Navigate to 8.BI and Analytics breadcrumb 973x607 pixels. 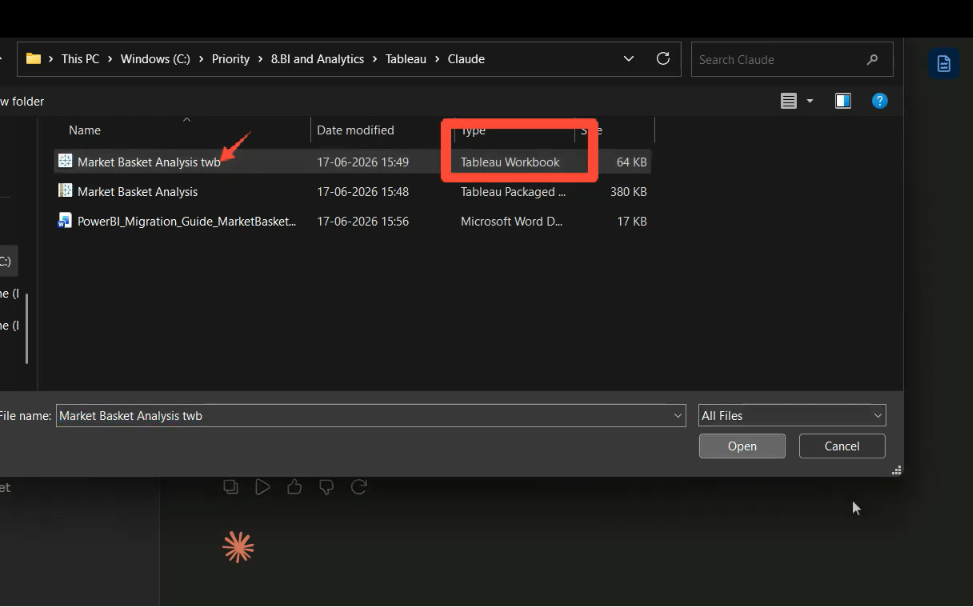(317, 59)
